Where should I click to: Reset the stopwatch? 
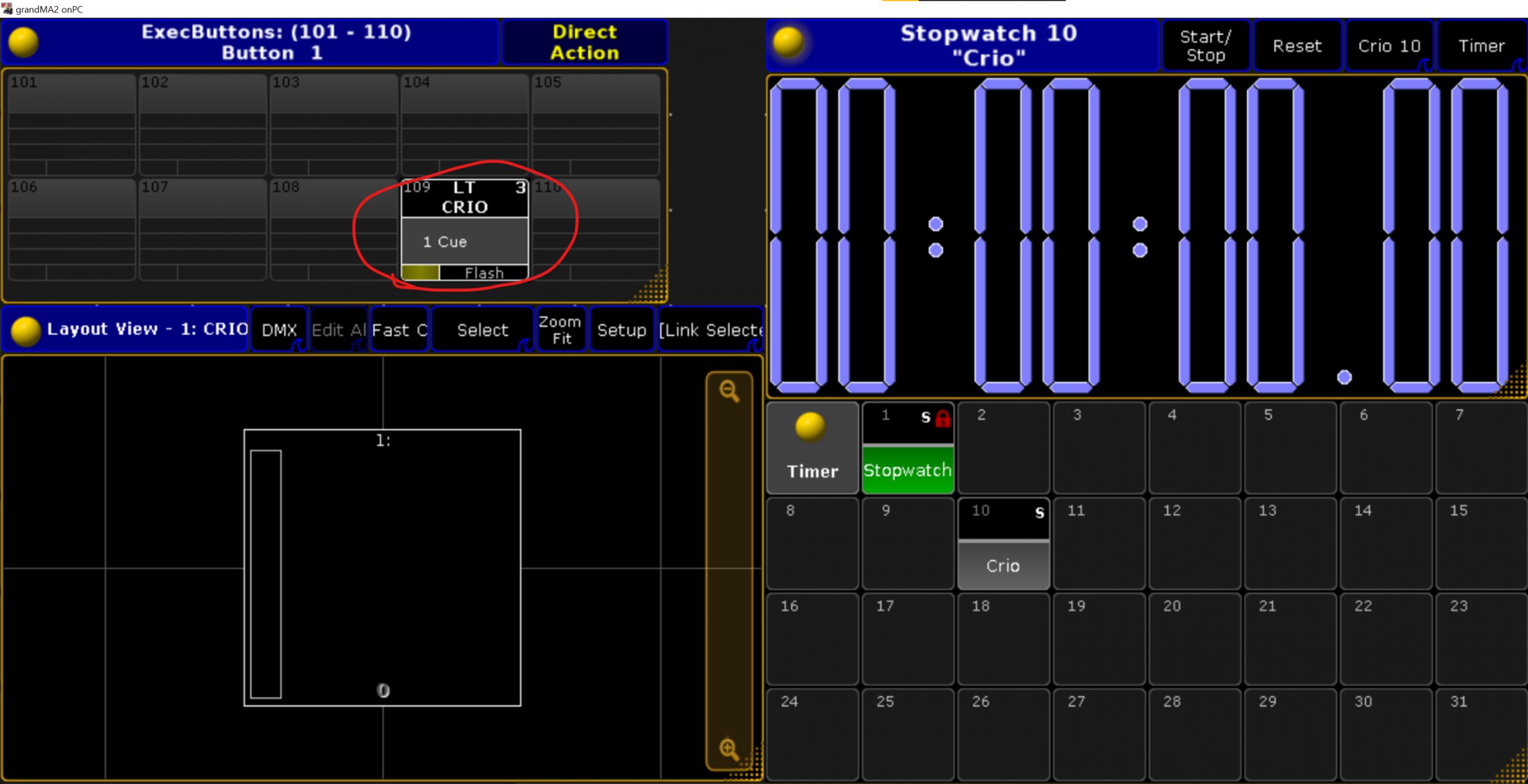coord(1297,46)
